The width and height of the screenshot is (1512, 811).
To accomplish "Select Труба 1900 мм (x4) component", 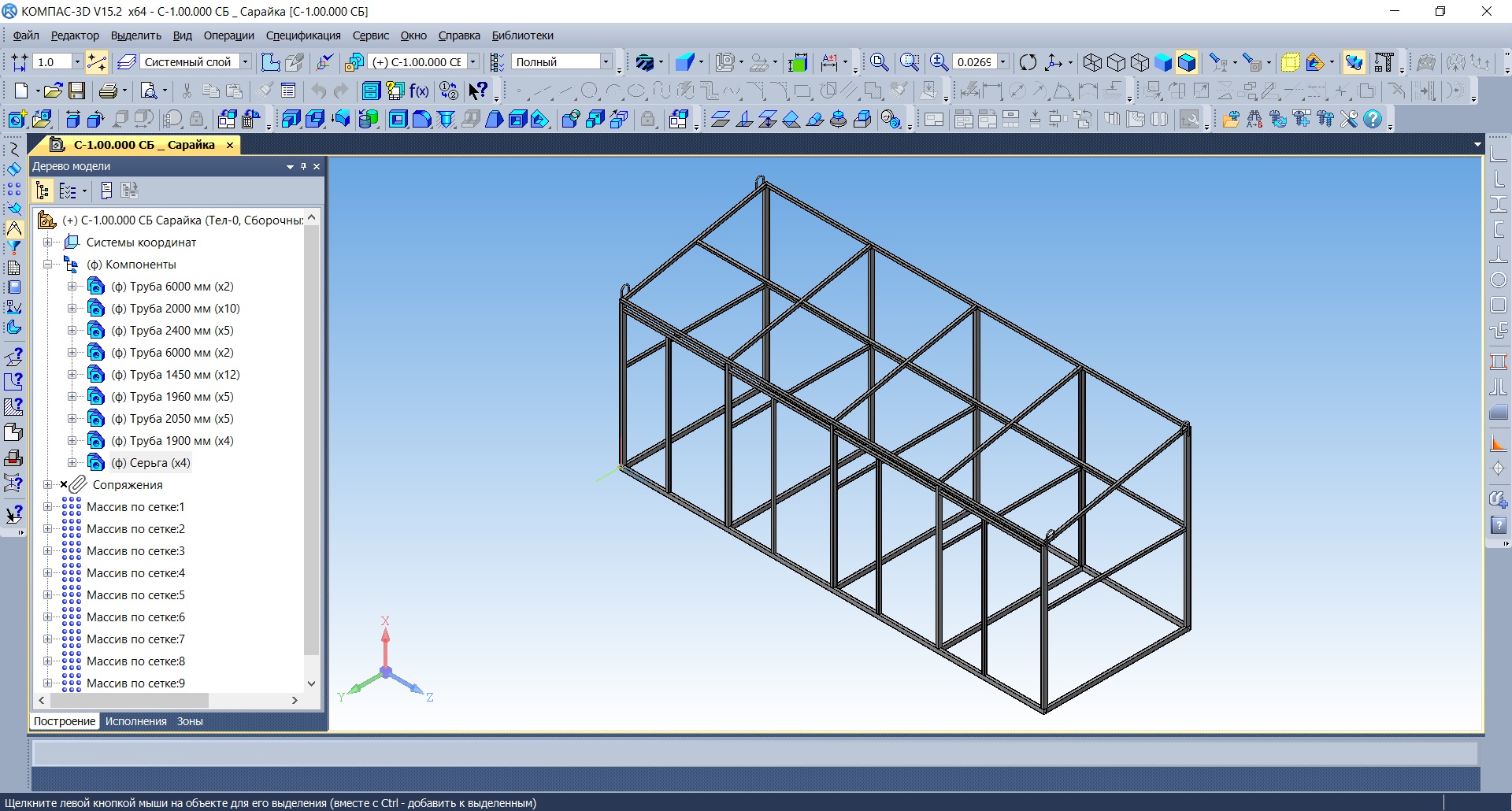I will pos(172,441).
